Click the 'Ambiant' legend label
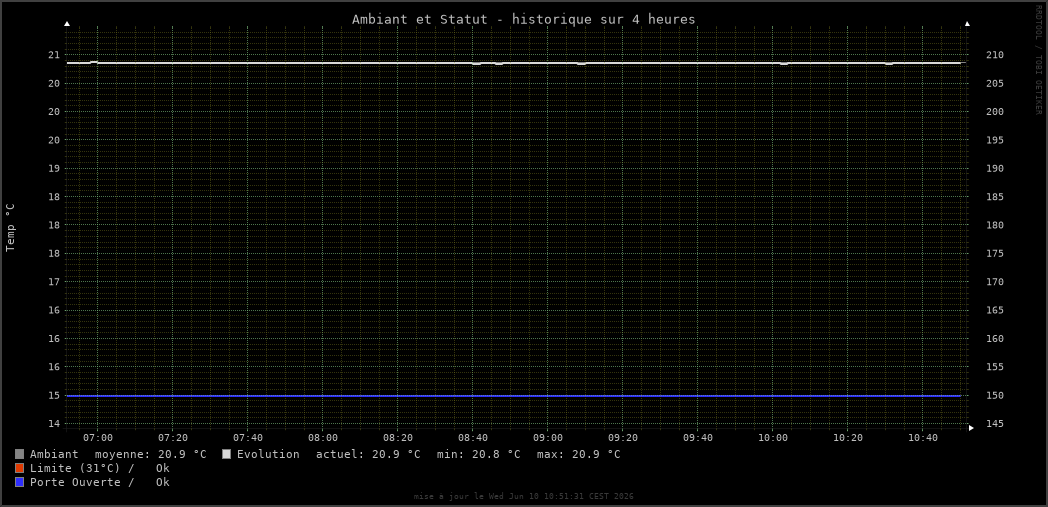 pos(54,454)
